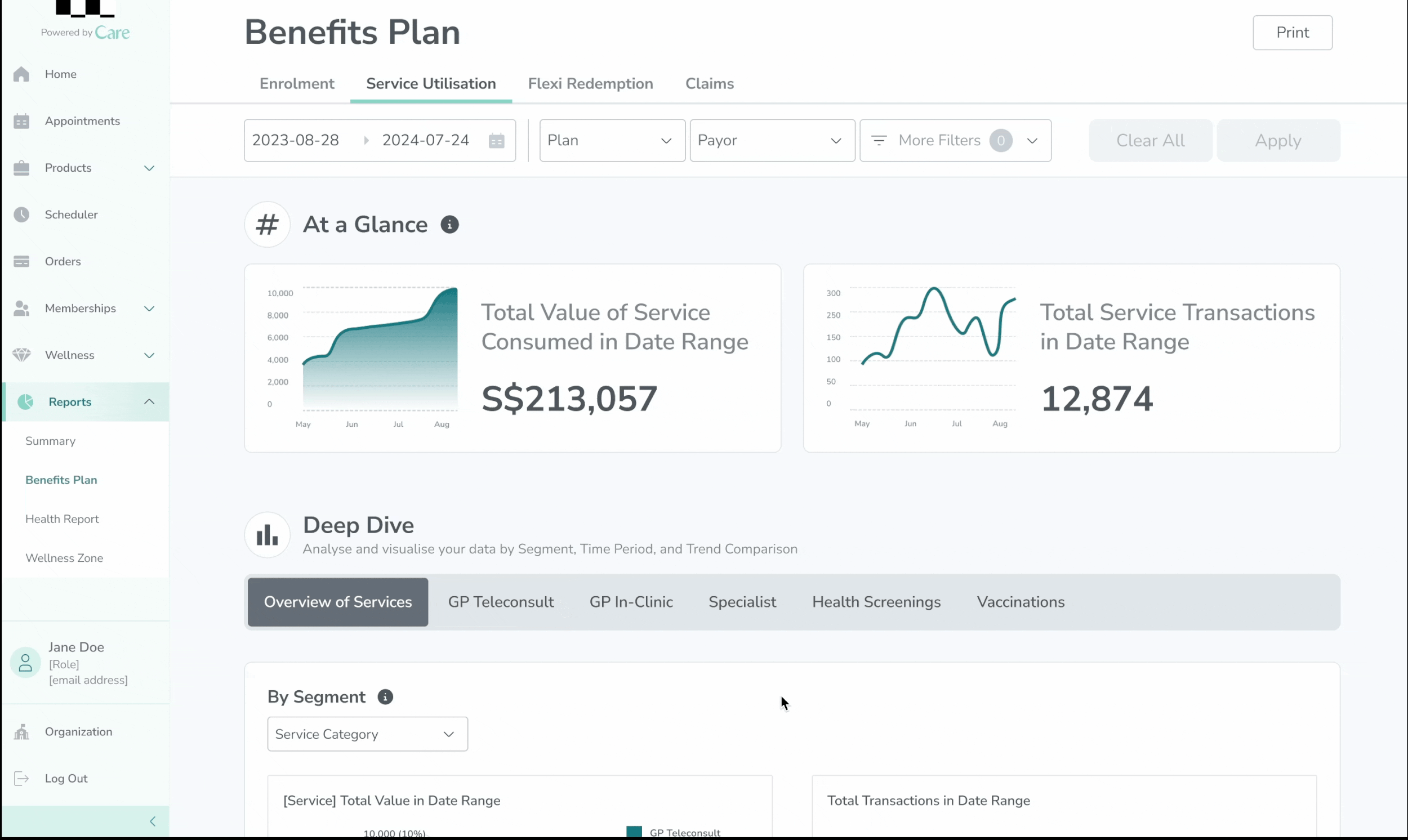Click the info icon beside At a Glance

(449, 225)
